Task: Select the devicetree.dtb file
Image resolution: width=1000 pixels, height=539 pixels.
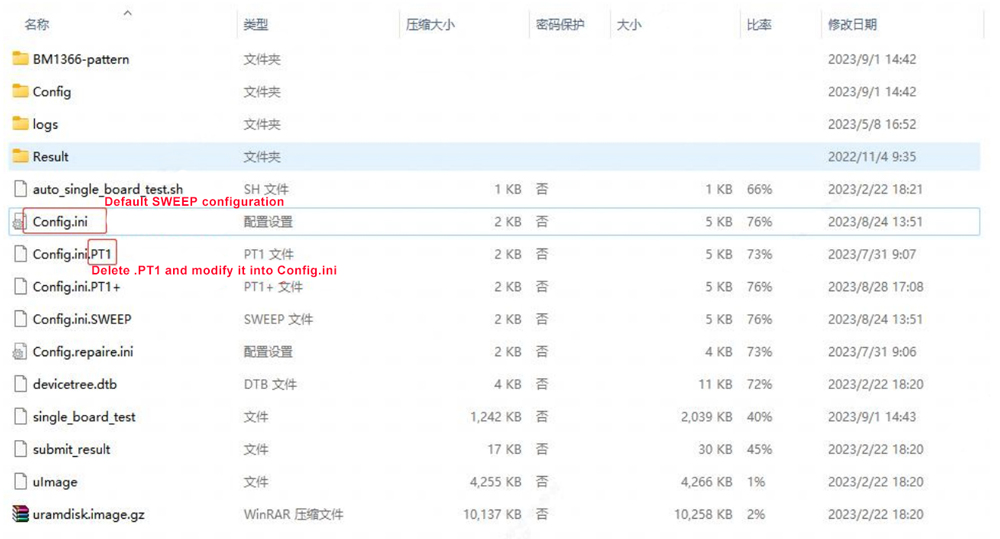Action: [x=74, y=384]
